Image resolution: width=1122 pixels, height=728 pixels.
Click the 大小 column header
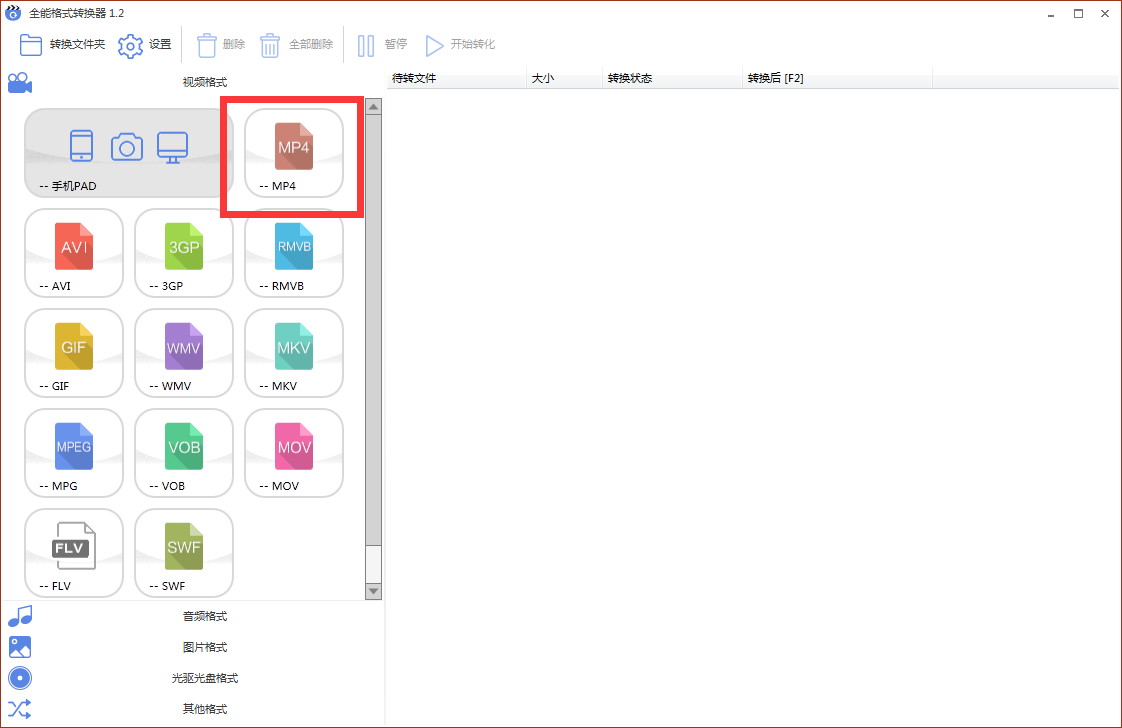563,78
